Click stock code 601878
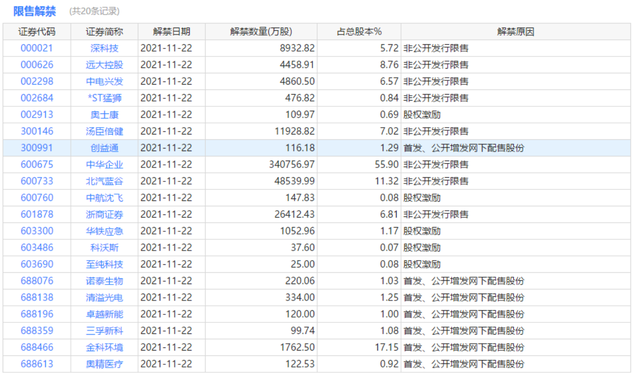The width and height of the screenshot is (640, 375). coord(37,214)
